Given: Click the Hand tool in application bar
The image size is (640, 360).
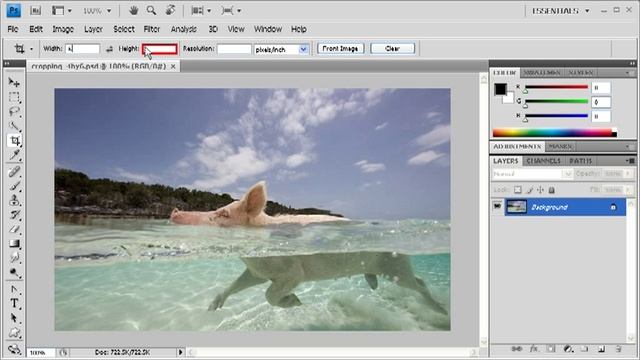Looking at the screenshot, I should click(133, 11).
